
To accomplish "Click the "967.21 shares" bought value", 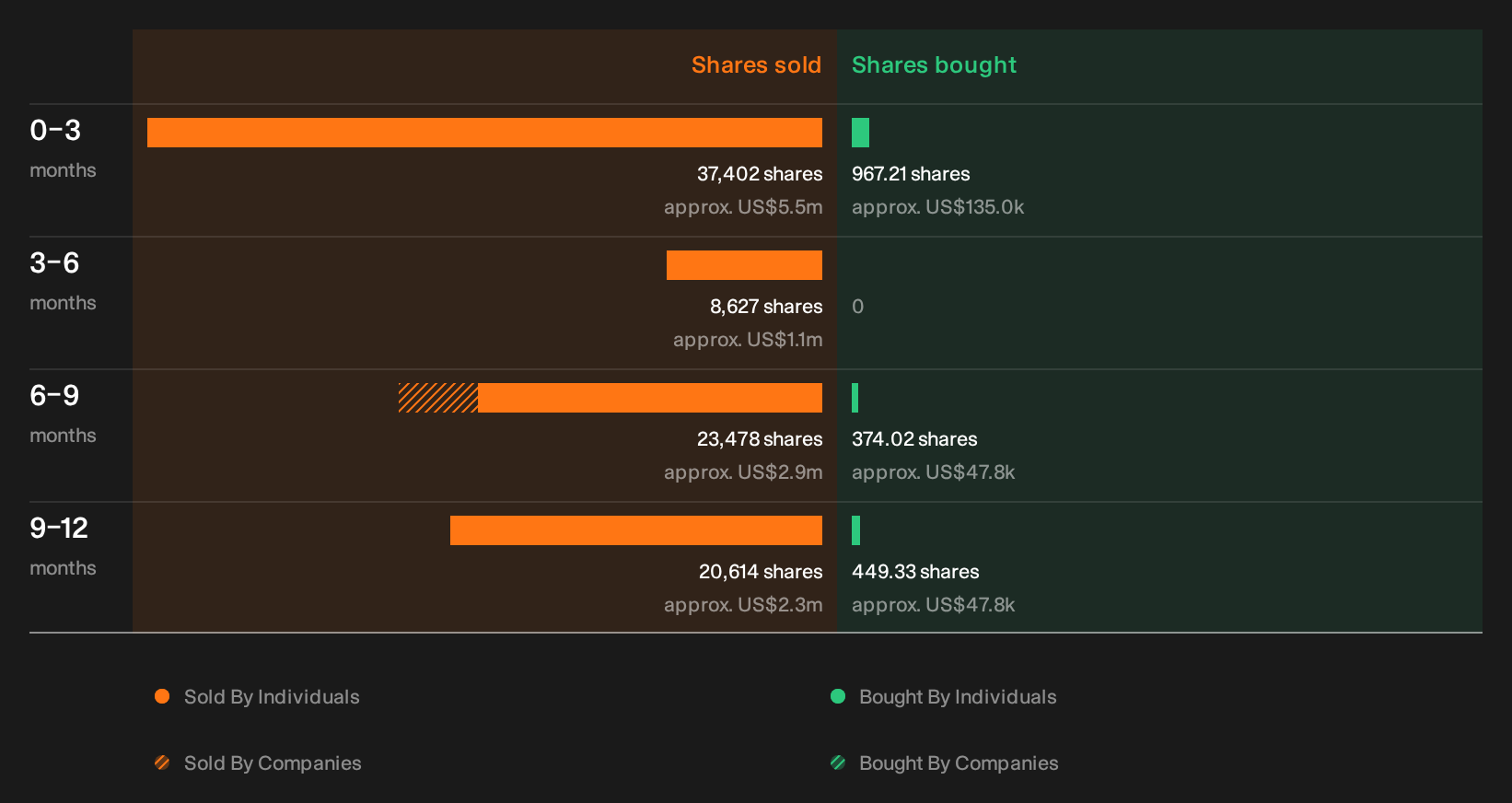I will click(911, 174).
